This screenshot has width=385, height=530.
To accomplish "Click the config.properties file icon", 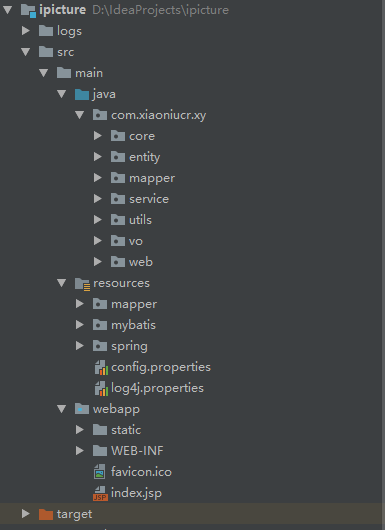I will pos(101,367).
